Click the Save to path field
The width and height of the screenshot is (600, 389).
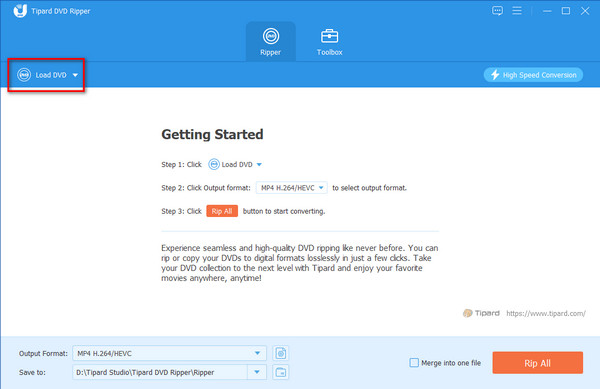pyautogui.click(x=160, y=372)
